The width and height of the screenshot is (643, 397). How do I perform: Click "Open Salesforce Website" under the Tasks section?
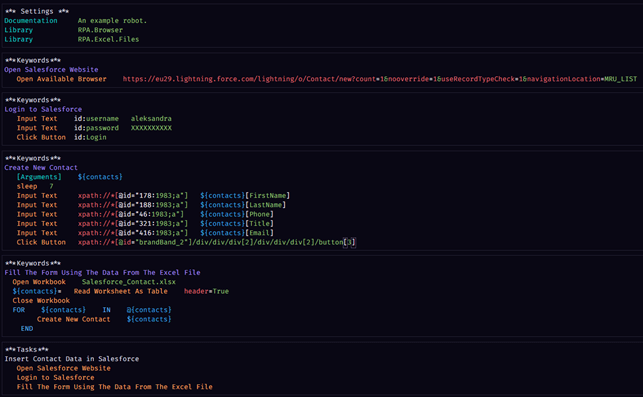64,368
